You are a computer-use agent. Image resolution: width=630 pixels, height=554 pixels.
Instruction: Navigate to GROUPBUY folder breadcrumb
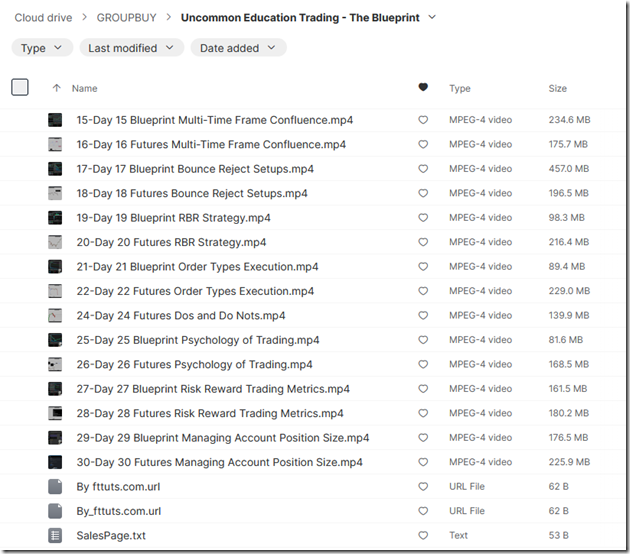pyautogui.click(x=127, y=18)
